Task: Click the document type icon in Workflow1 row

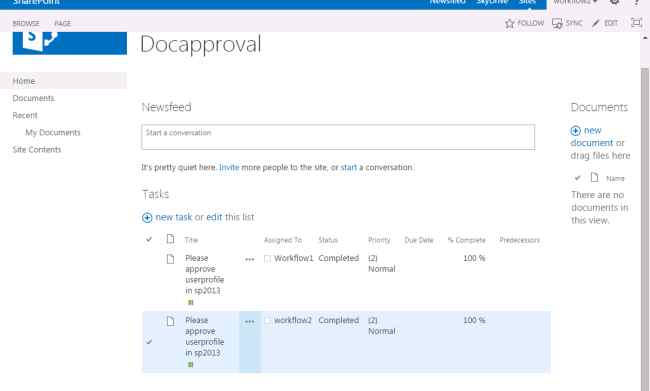Action: point(170,259)
